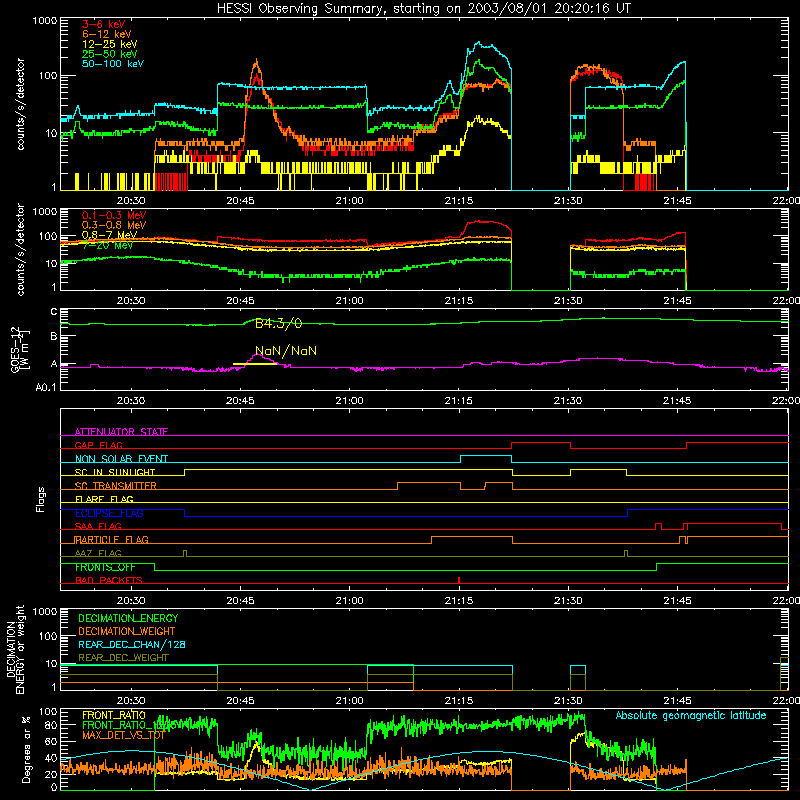This screenshot has width=800, height=800.
Task: Click the Degrees or % axis title
Action: coord(26,749)
